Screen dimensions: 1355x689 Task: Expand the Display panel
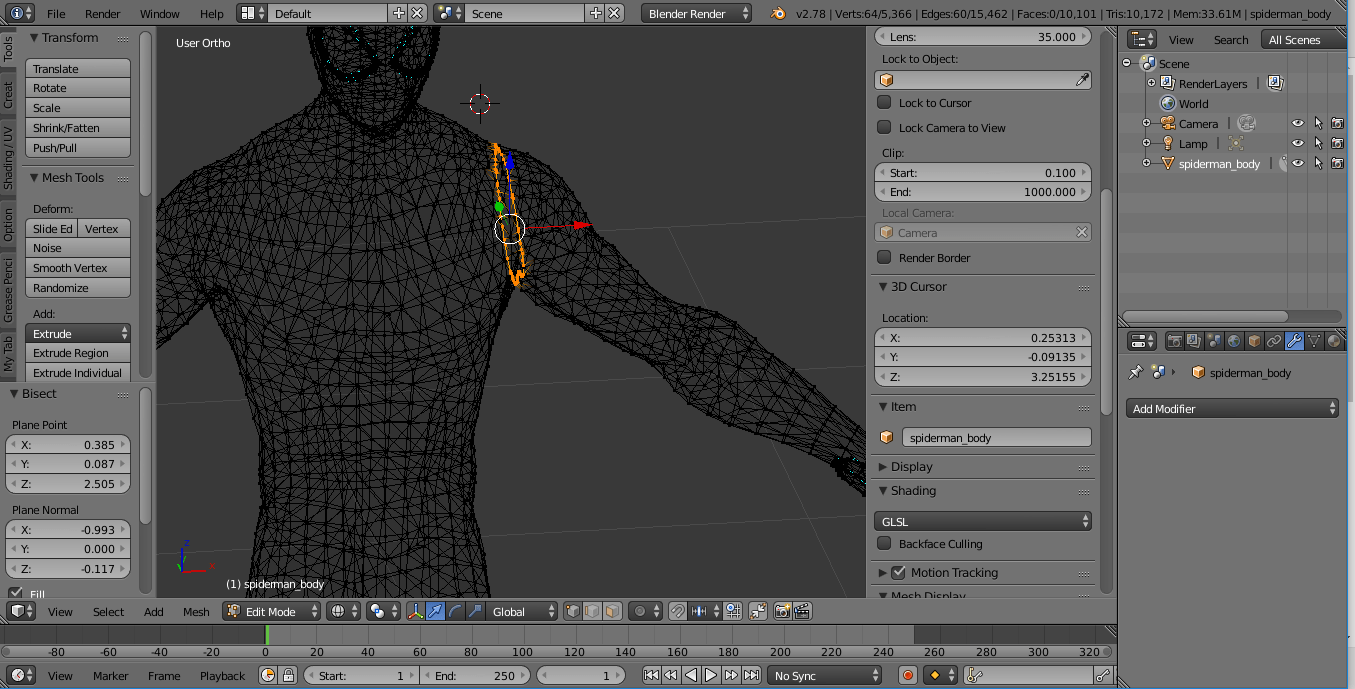(911, 466)
